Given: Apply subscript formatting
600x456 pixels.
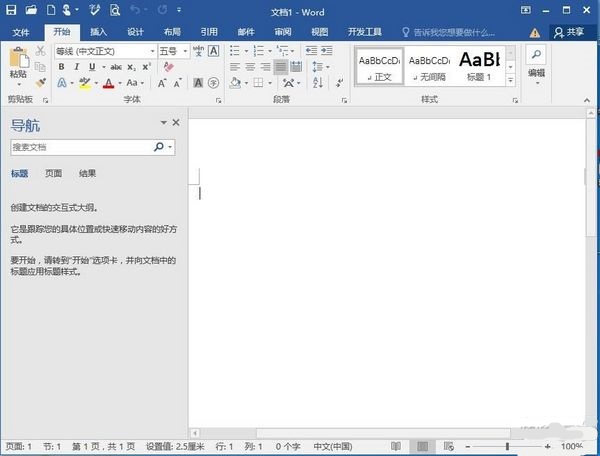Looking at the screenshot, I should pos(134,67).
